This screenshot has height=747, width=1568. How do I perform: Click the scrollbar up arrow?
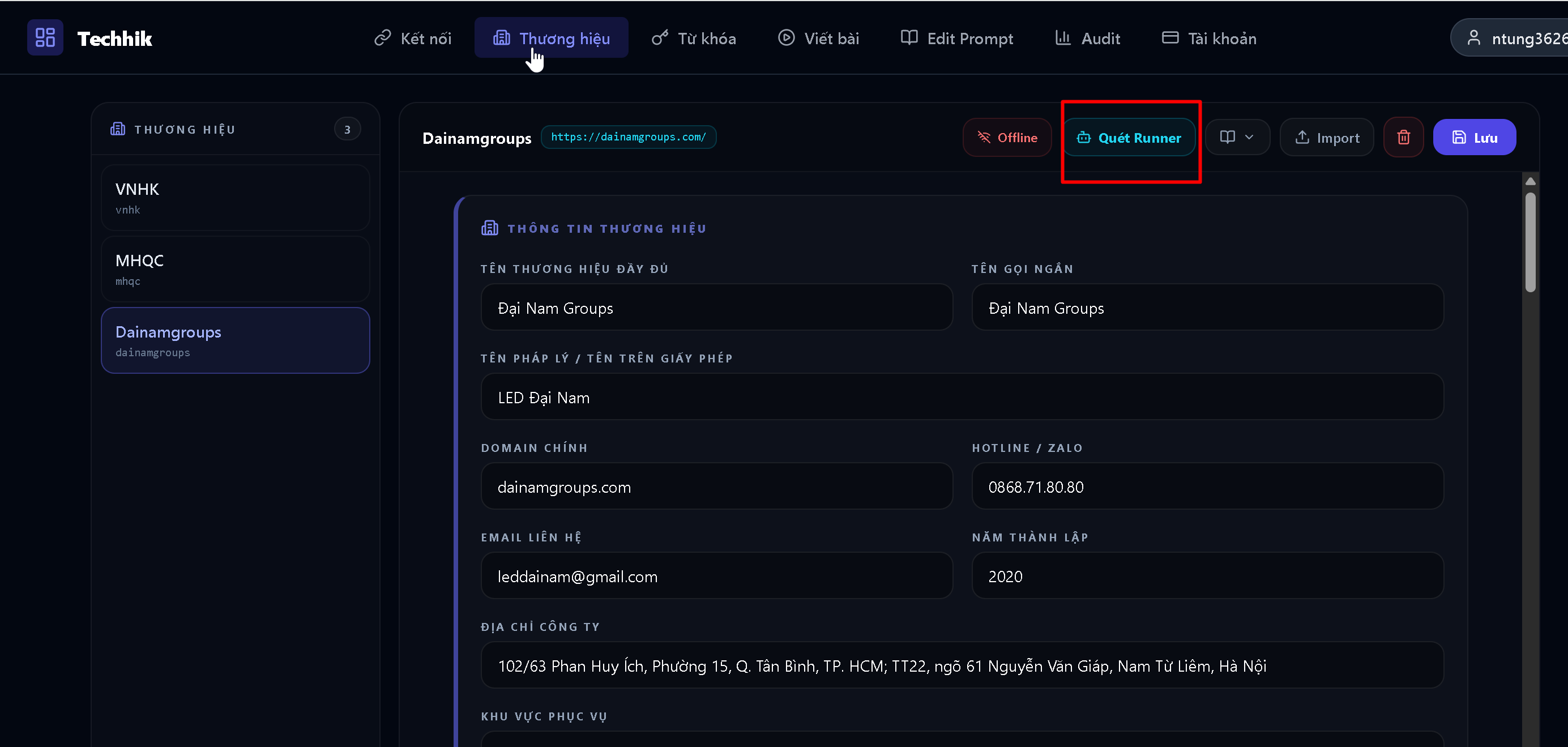click(1530, 181)
